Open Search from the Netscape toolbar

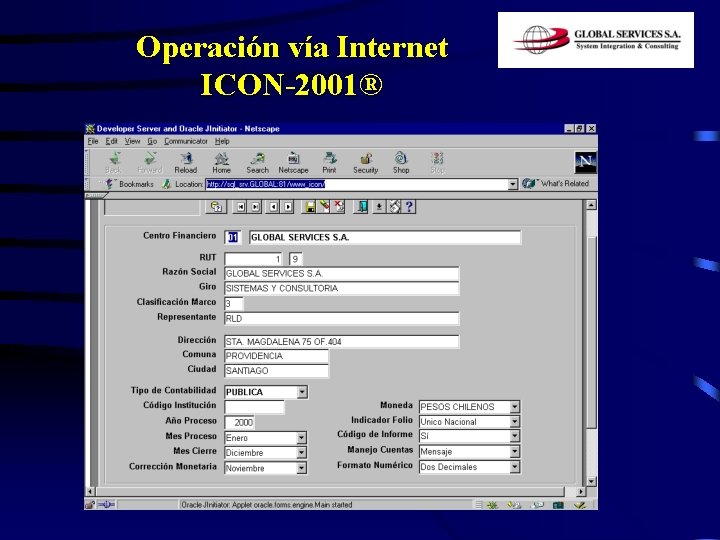click(x=257, y=163)
